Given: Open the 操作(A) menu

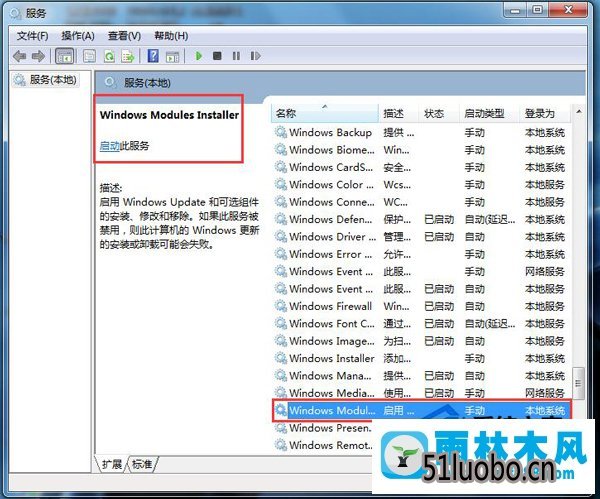Looking at the screenshot, I should click(78, 36).
